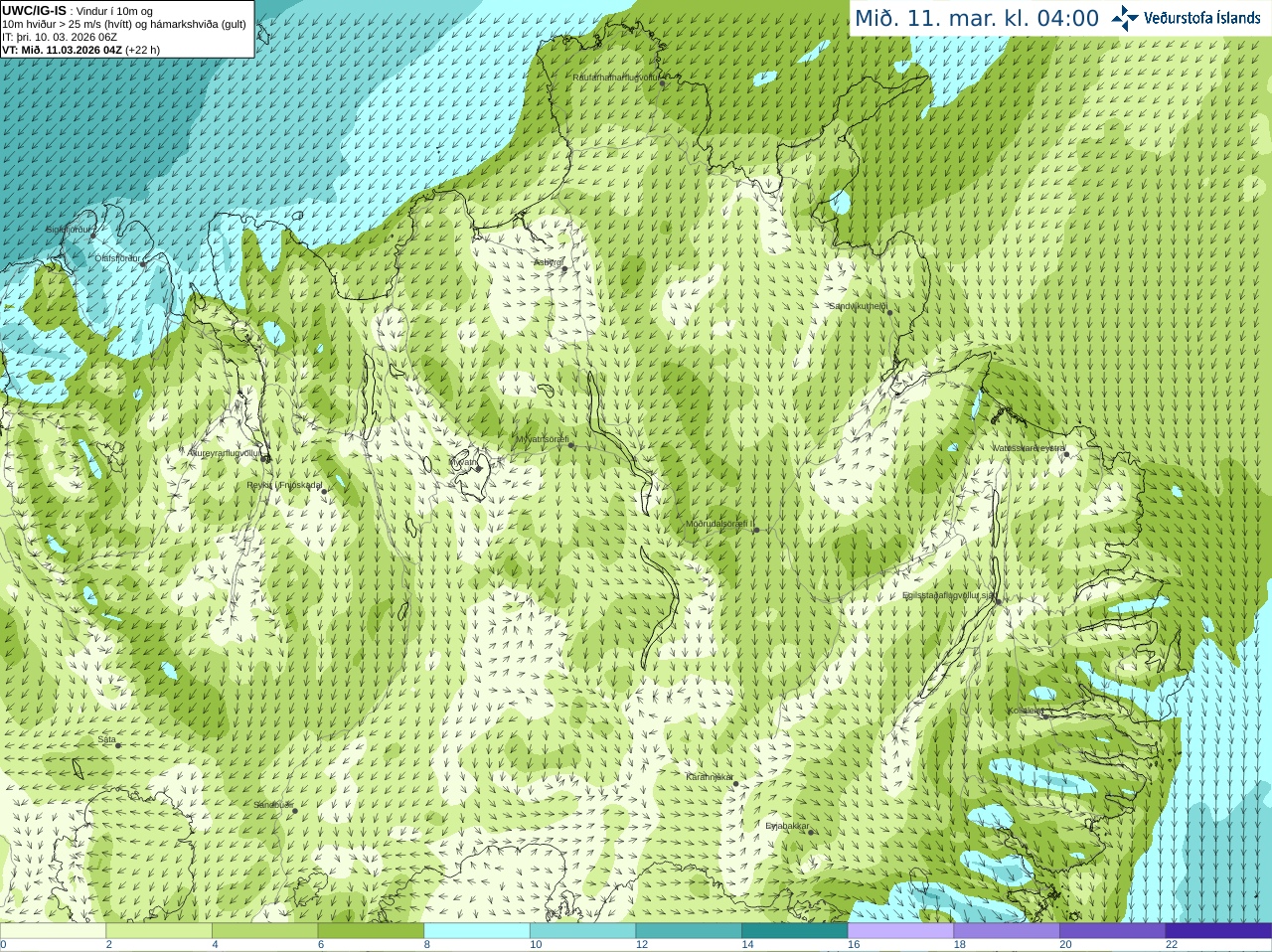Click the Raufarhafnarflugvöllur station dot
The width and height of the screenshot is (1272, 952).
click(x=663, y=83)
